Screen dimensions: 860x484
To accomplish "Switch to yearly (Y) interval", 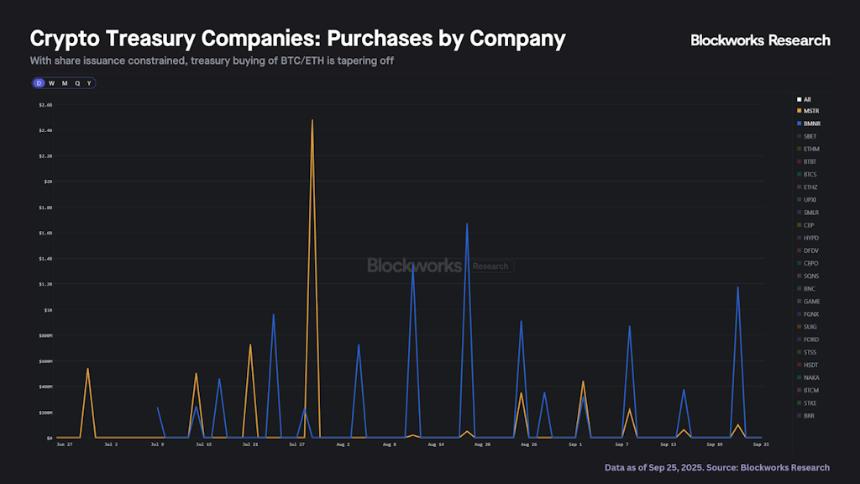I will (89, 83).
